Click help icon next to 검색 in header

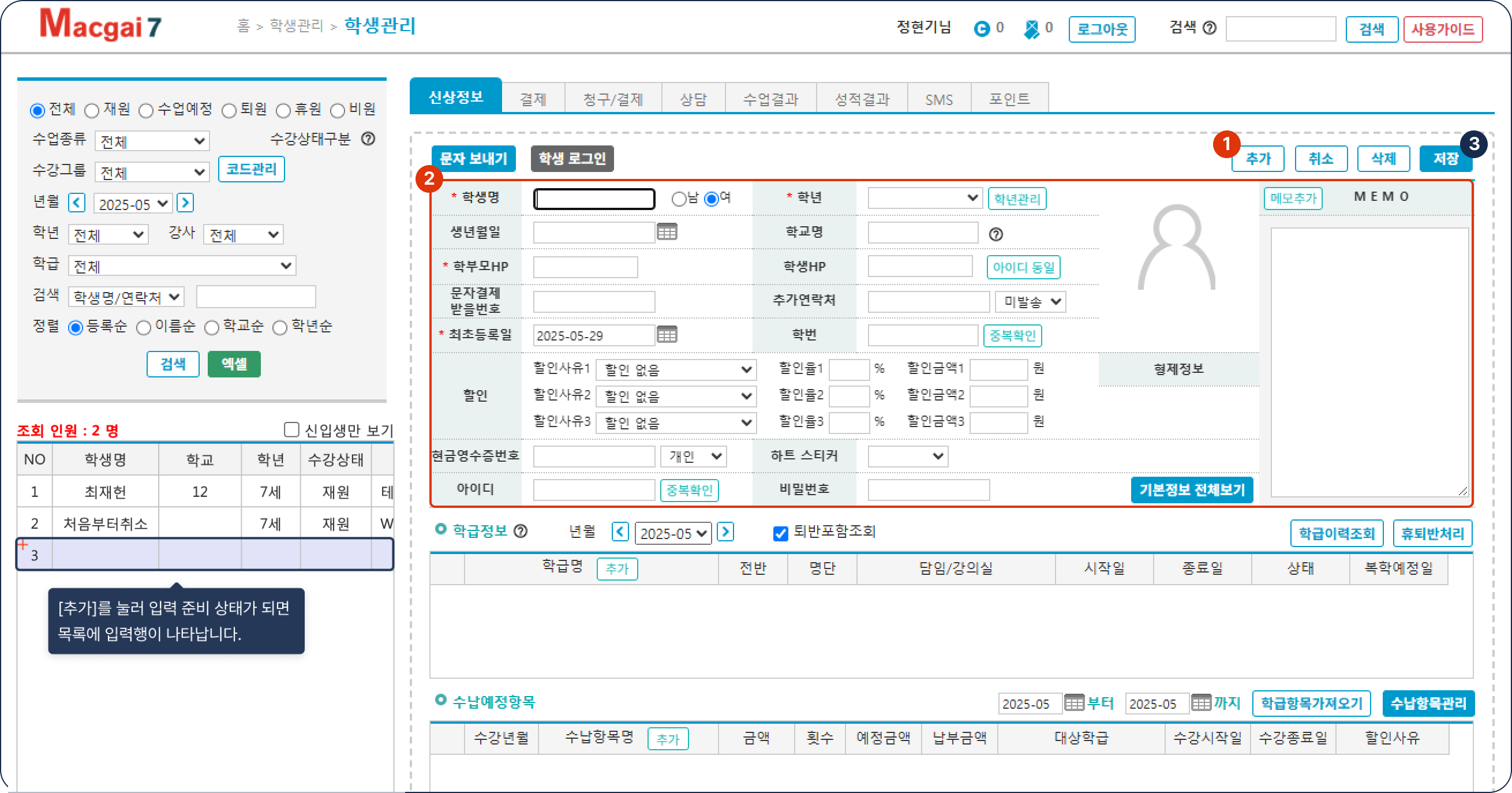pos(1209,28)
